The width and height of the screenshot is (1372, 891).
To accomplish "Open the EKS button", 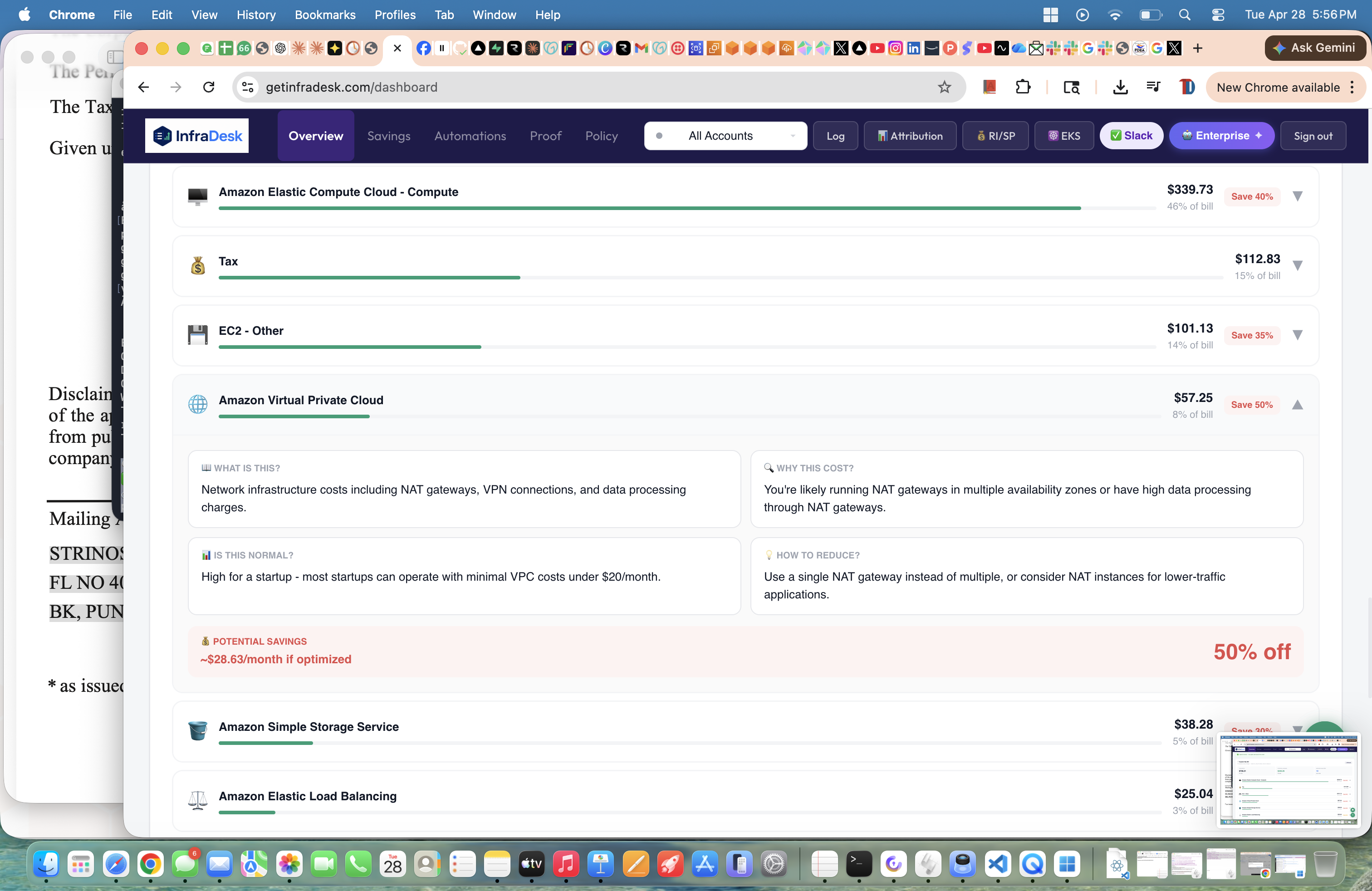I will pos(1063,136).
